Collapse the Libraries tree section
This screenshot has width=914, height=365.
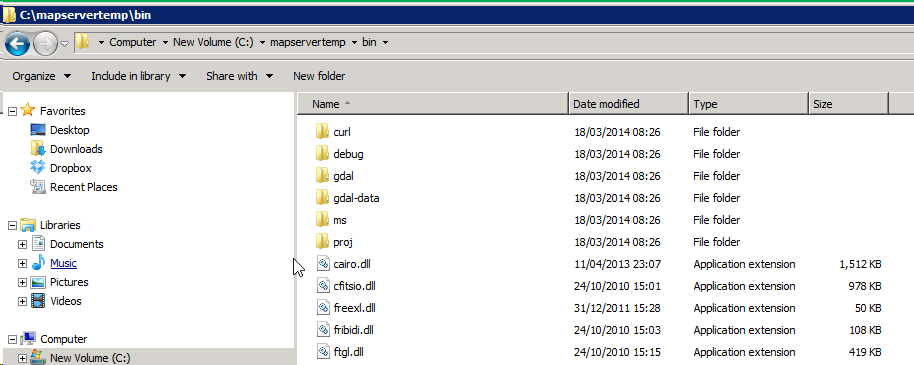pos(12,225)
